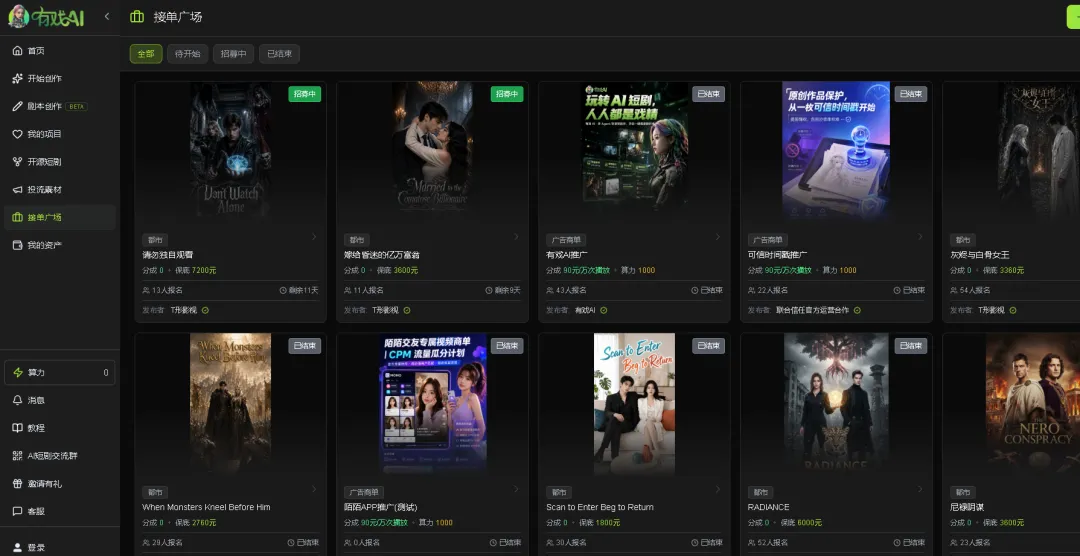Click the RADIANCE poster thumbnail
The height and width of the screenshot is (556, 1080).
tap(836, 404)
